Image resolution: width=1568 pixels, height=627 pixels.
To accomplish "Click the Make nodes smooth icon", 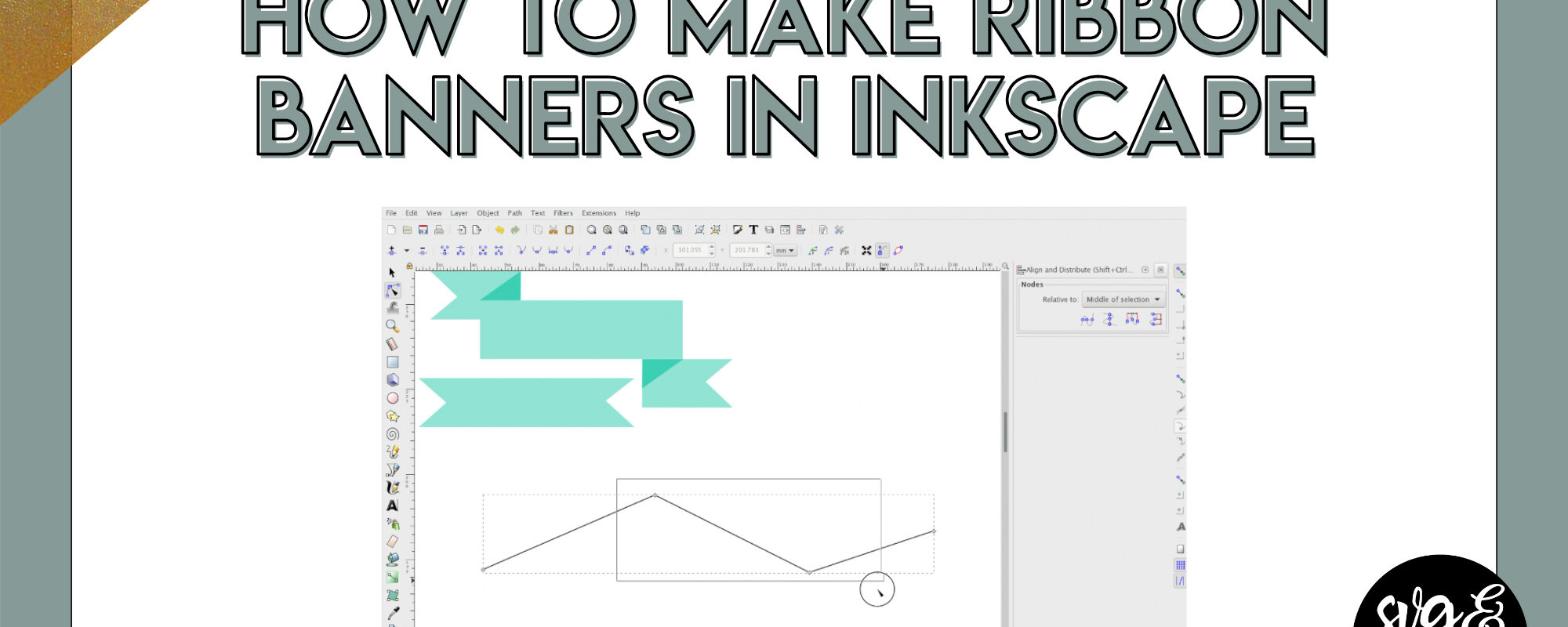I will coord(537,250).
